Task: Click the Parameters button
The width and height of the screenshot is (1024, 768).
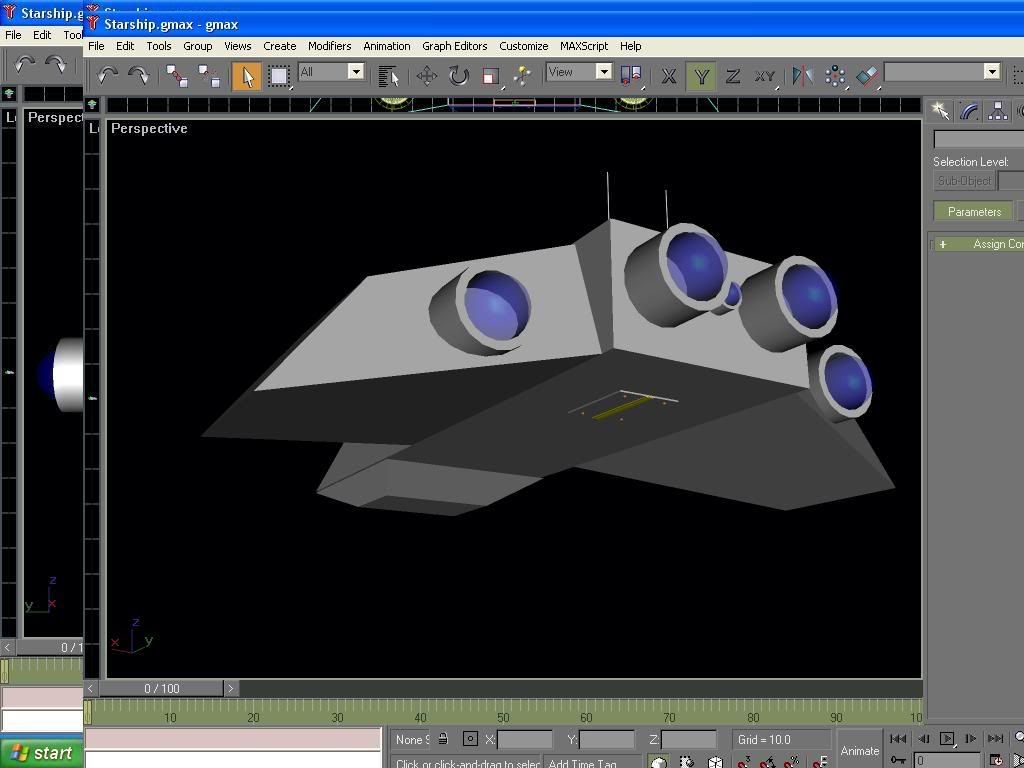Action: pos(973,211)
